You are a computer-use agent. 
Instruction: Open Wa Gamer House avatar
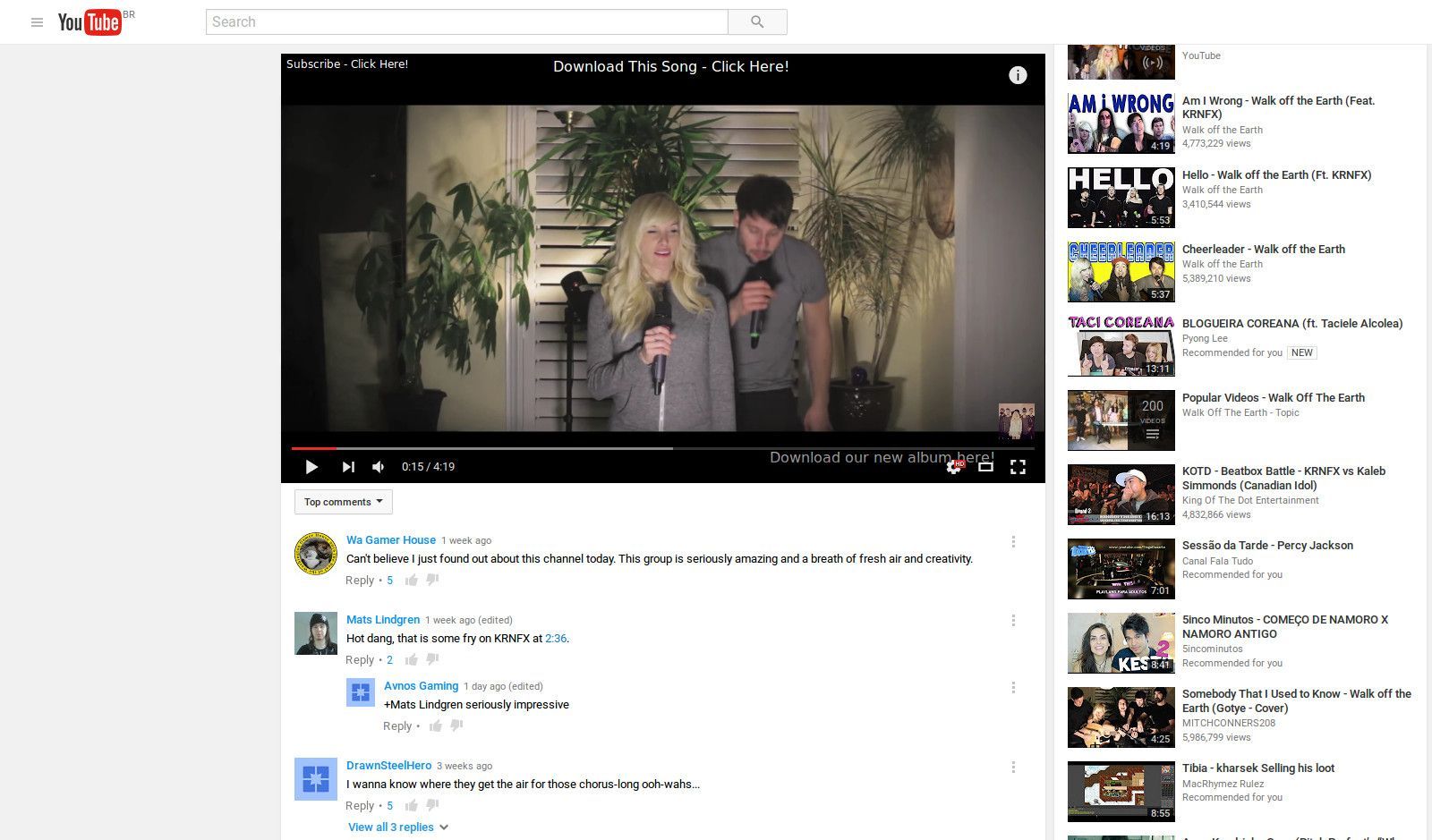pos(316,554)
